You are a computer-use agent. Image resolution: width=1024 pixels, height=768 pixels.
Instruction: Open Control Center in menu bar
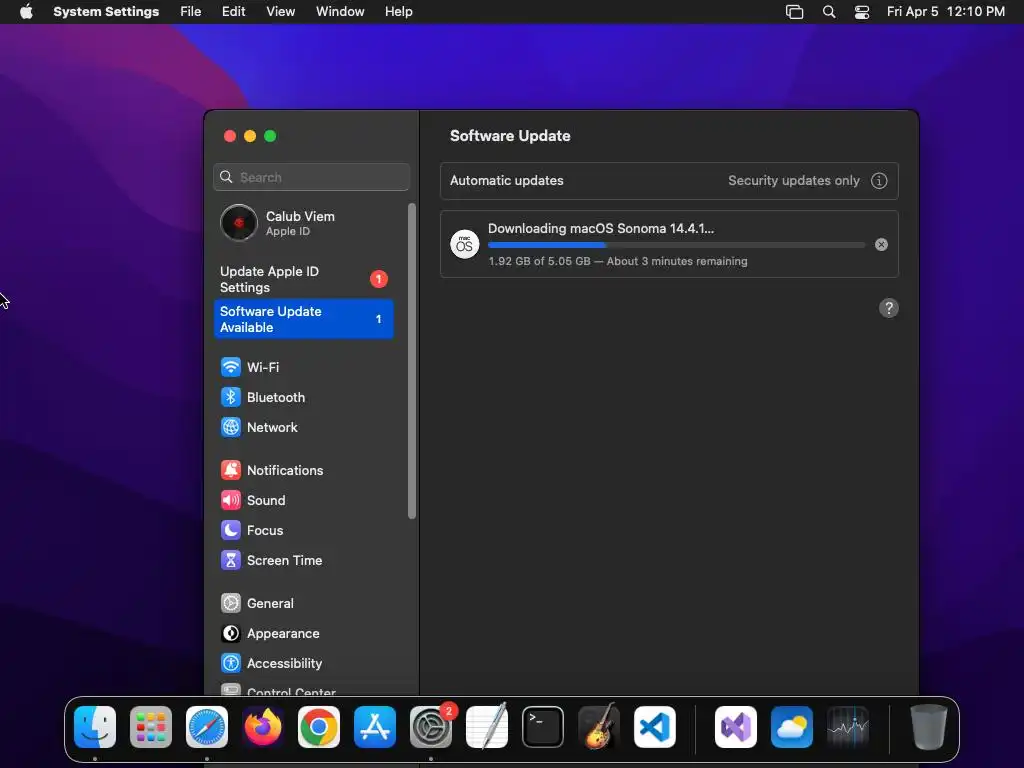click(x=862, y=12)
